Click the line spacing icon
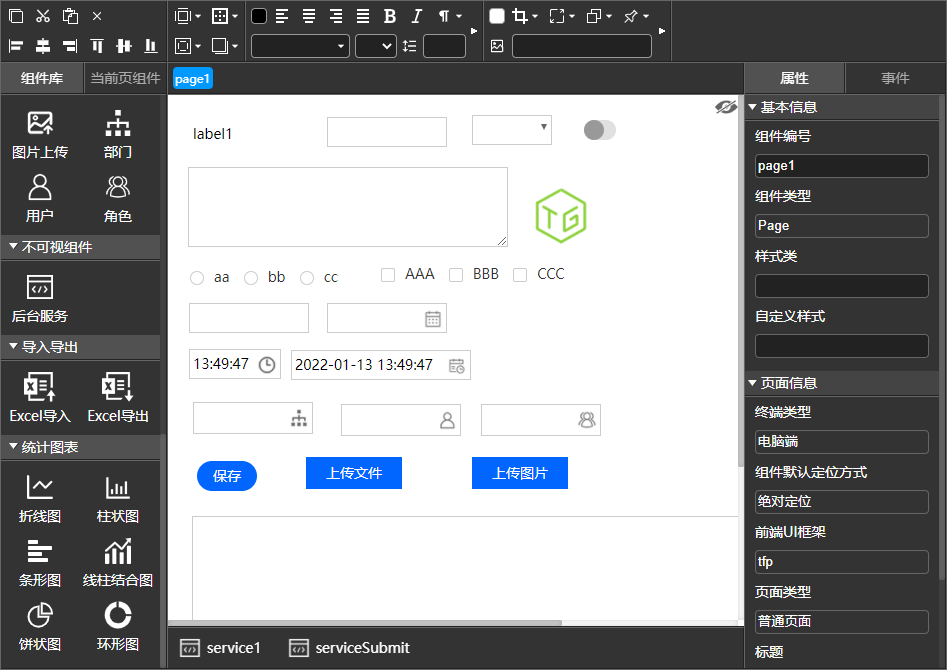Image resolution: width=947 pixels, height=670 pixels. point(409,46)
